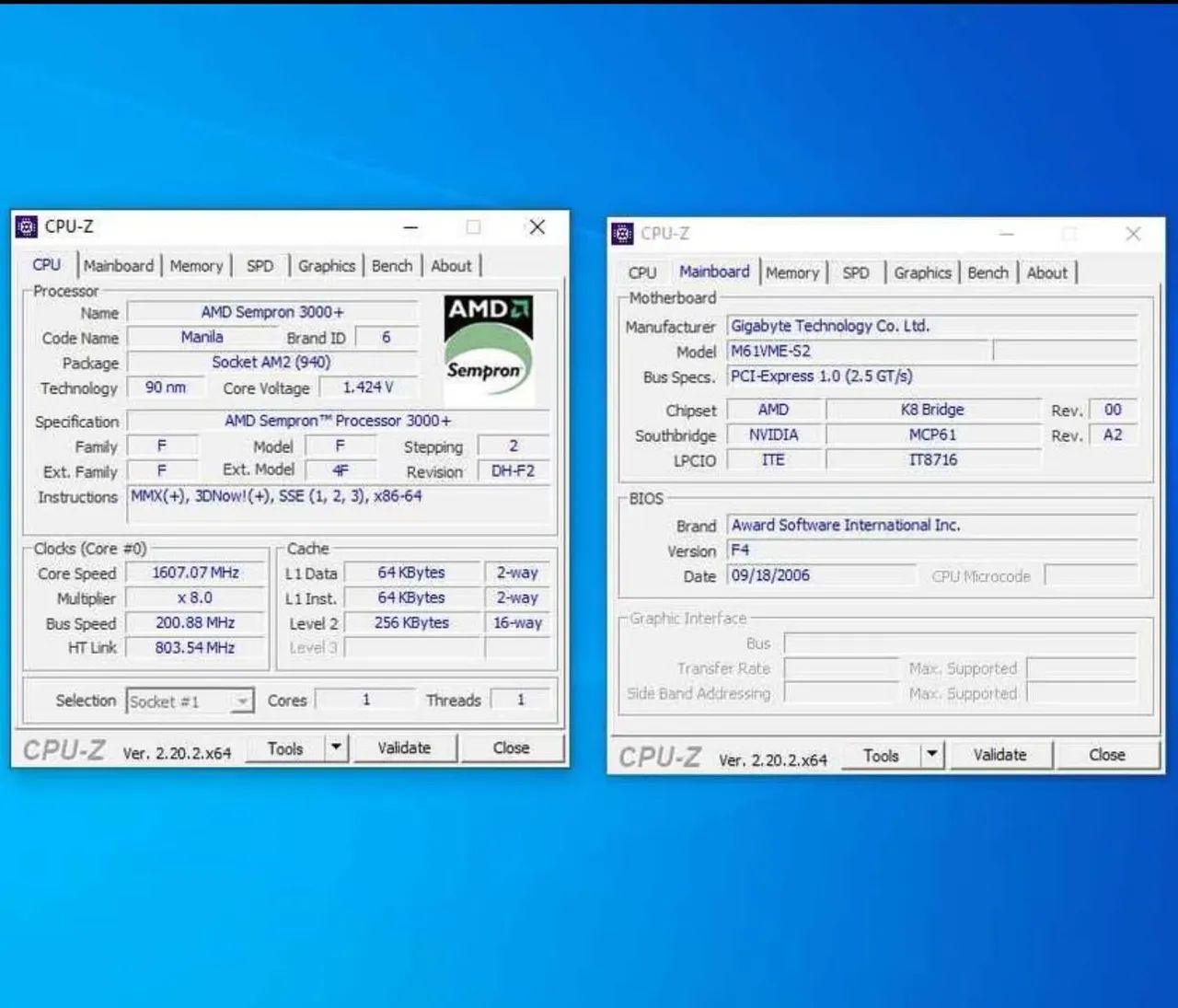The image size is (1178, 1008).
Task: Click Validate button in right window
Action: point(999,755)
